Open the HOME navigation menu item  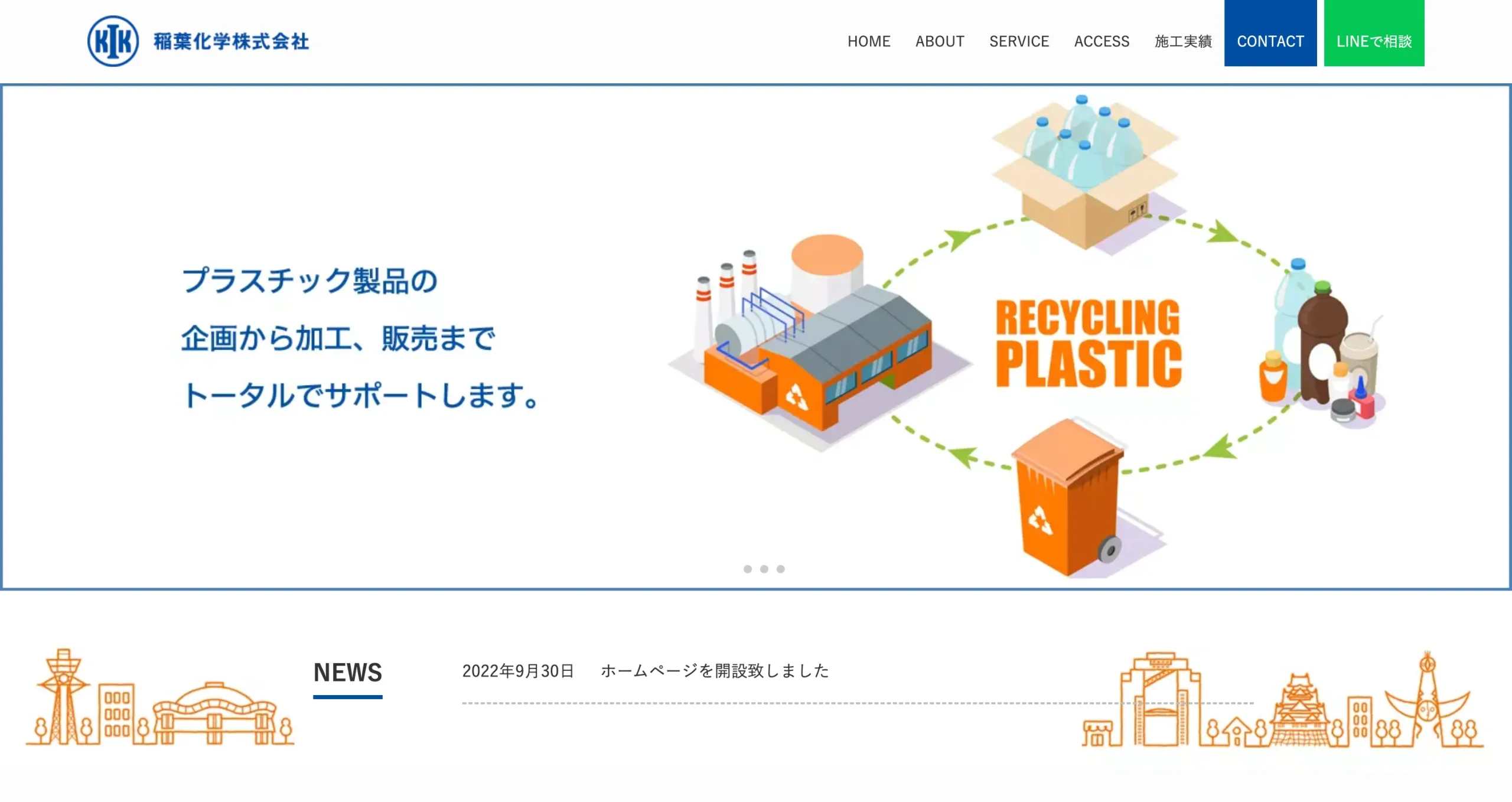(x=869, y=41)
